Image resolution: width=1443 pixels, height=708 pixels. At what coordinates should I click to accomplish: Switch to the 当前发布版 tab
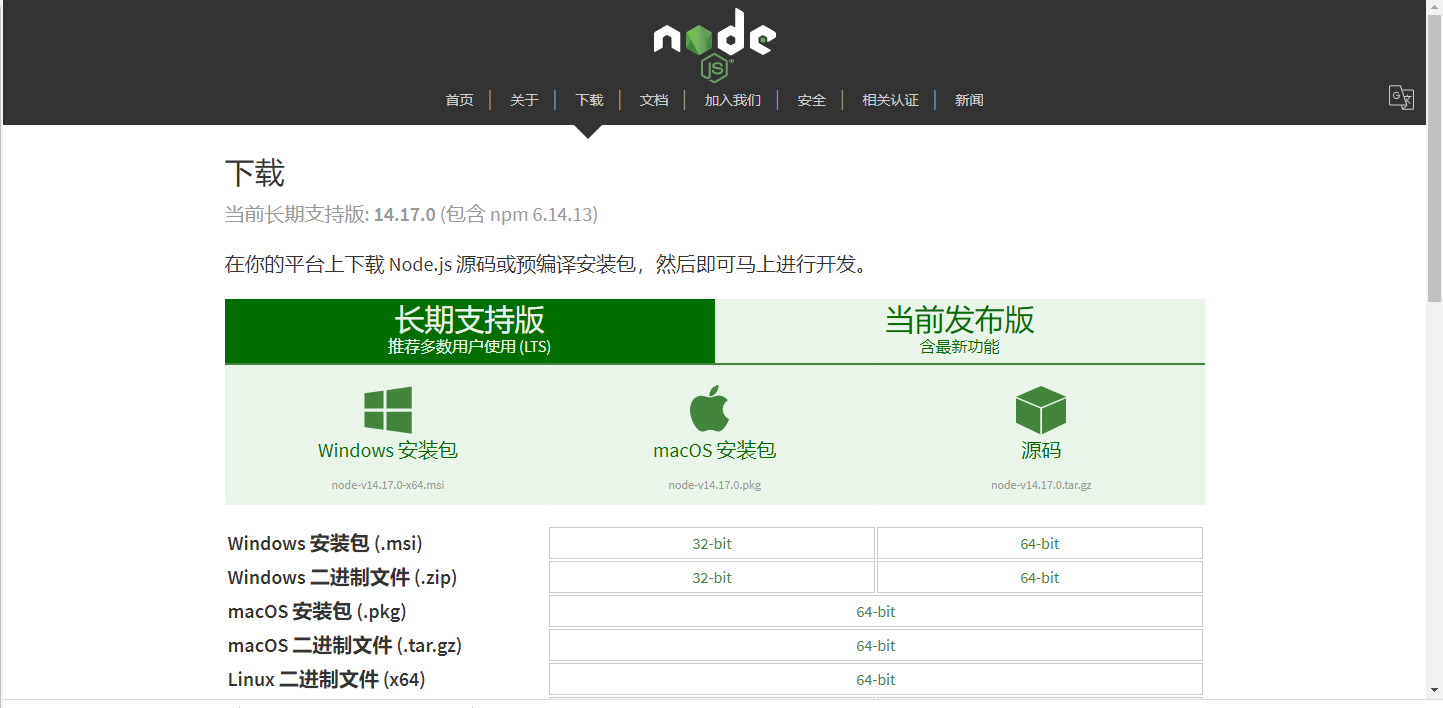click(x=960, y=331)
